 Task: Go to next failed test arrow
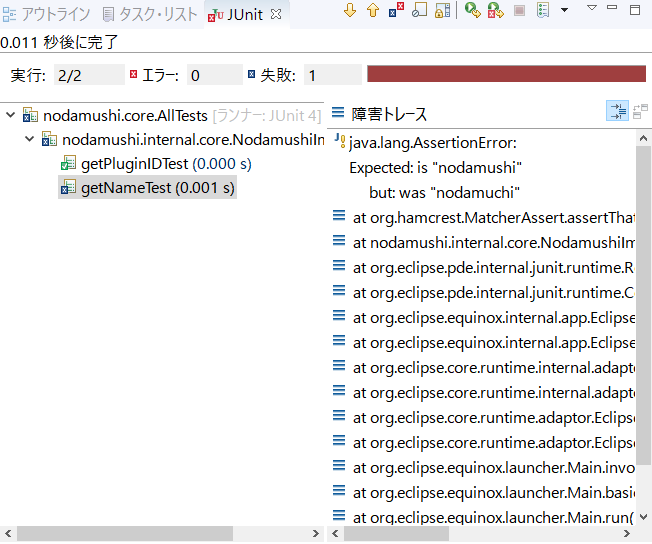click(350, 10)
